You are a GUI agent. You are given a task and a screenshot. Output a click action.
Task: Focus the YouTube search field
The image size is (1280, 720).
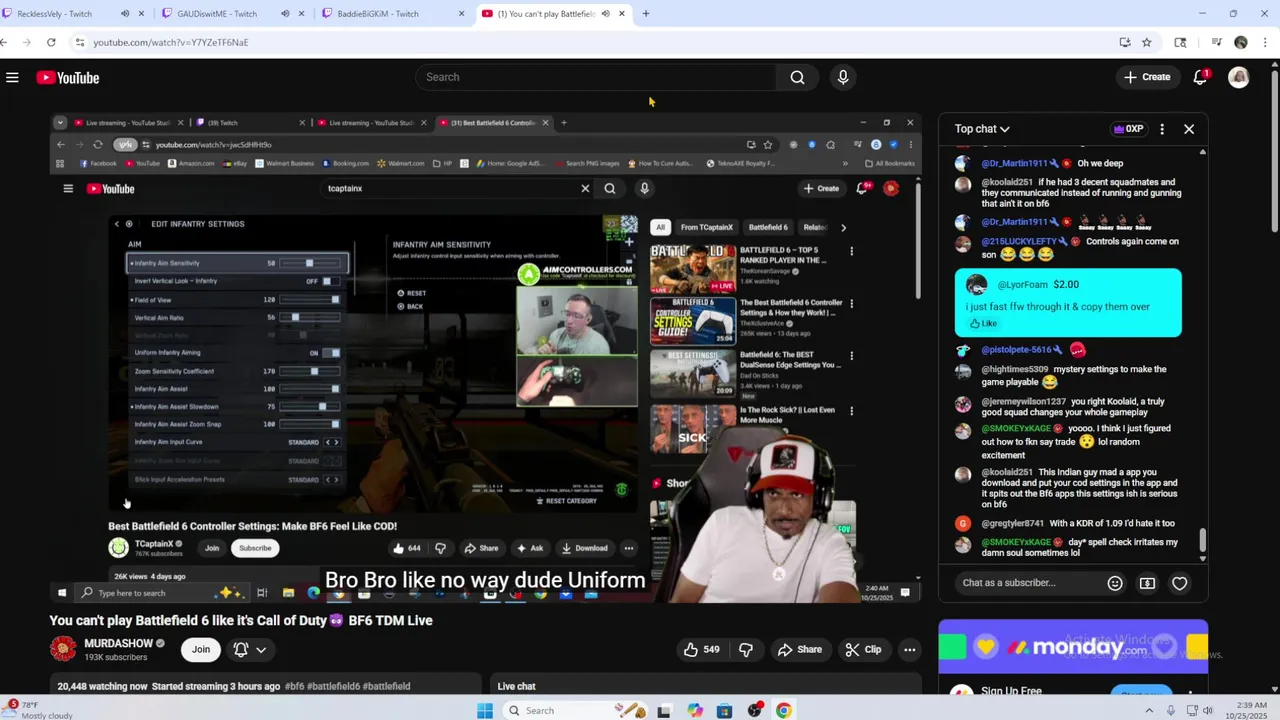coord(596,77)
